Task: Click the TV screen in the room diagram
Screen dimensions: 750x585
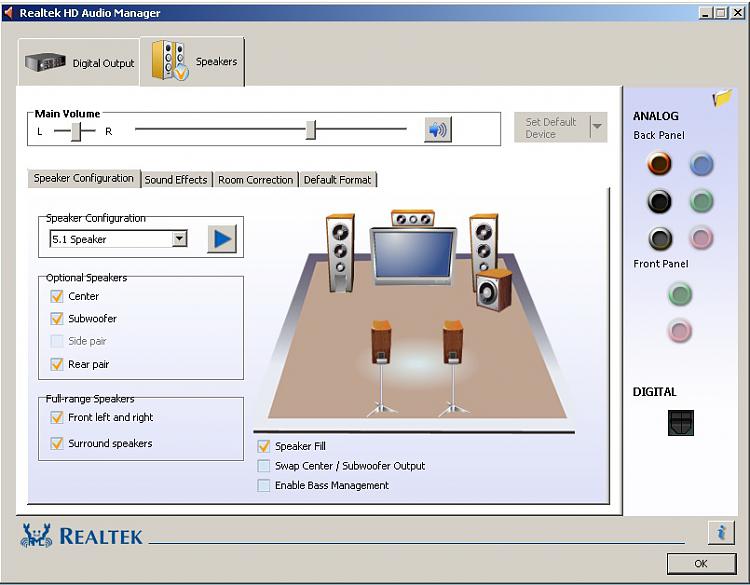Action: pyautogui.click(x=413, y=254)
